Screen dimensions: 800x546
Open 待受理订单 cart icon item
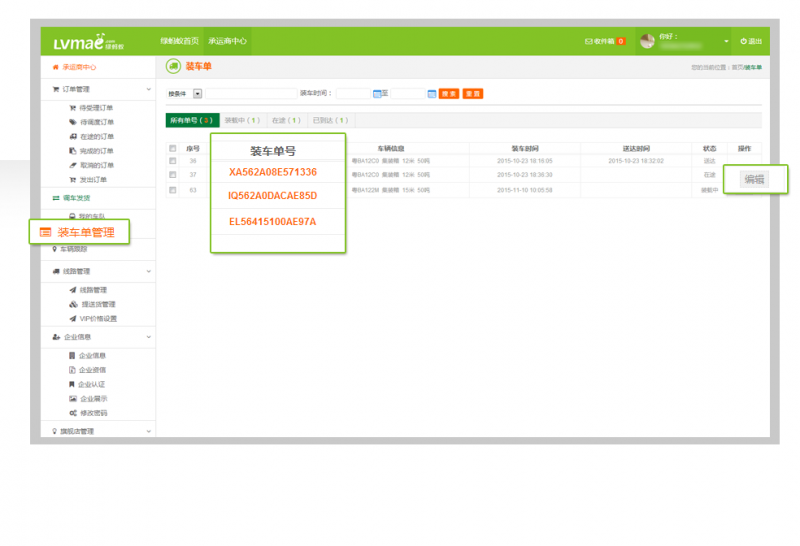[x=91, y=108]
